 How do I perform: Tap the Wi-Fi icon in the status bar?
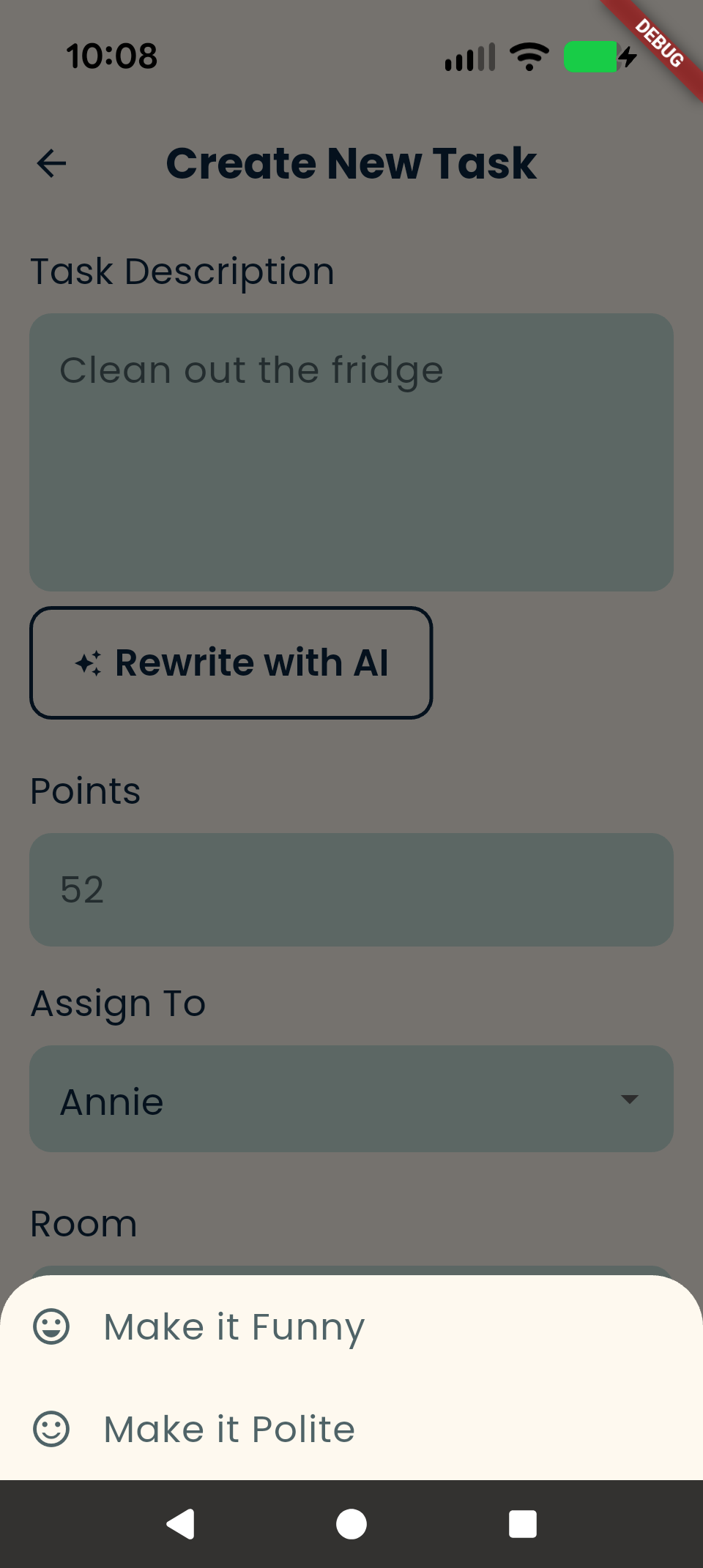[x=529, y=56]
